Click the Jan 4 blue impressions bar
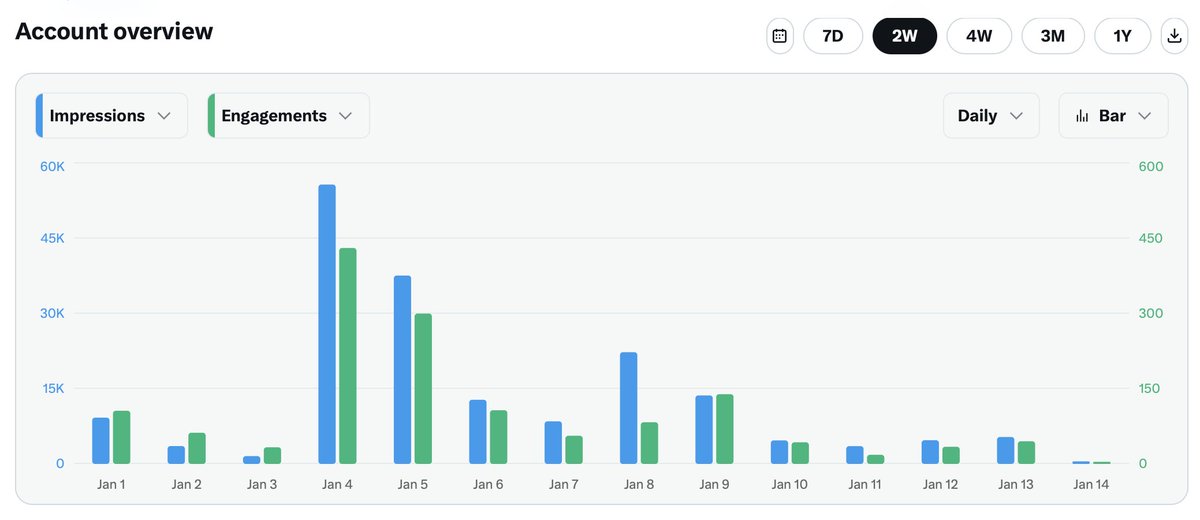Screen dimensions: 1200x520 (327, 324)
